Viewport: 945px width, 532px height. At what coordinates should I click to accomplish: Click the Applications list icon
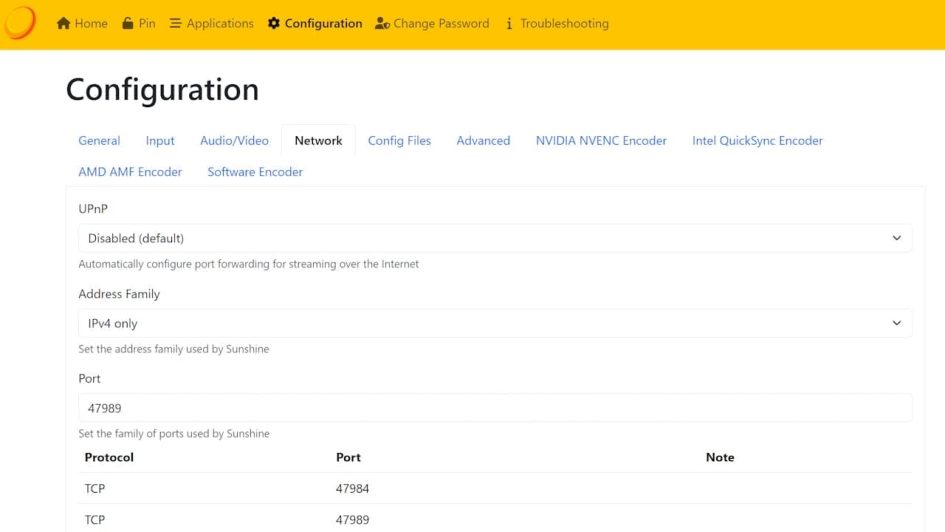tap(176, 23)
